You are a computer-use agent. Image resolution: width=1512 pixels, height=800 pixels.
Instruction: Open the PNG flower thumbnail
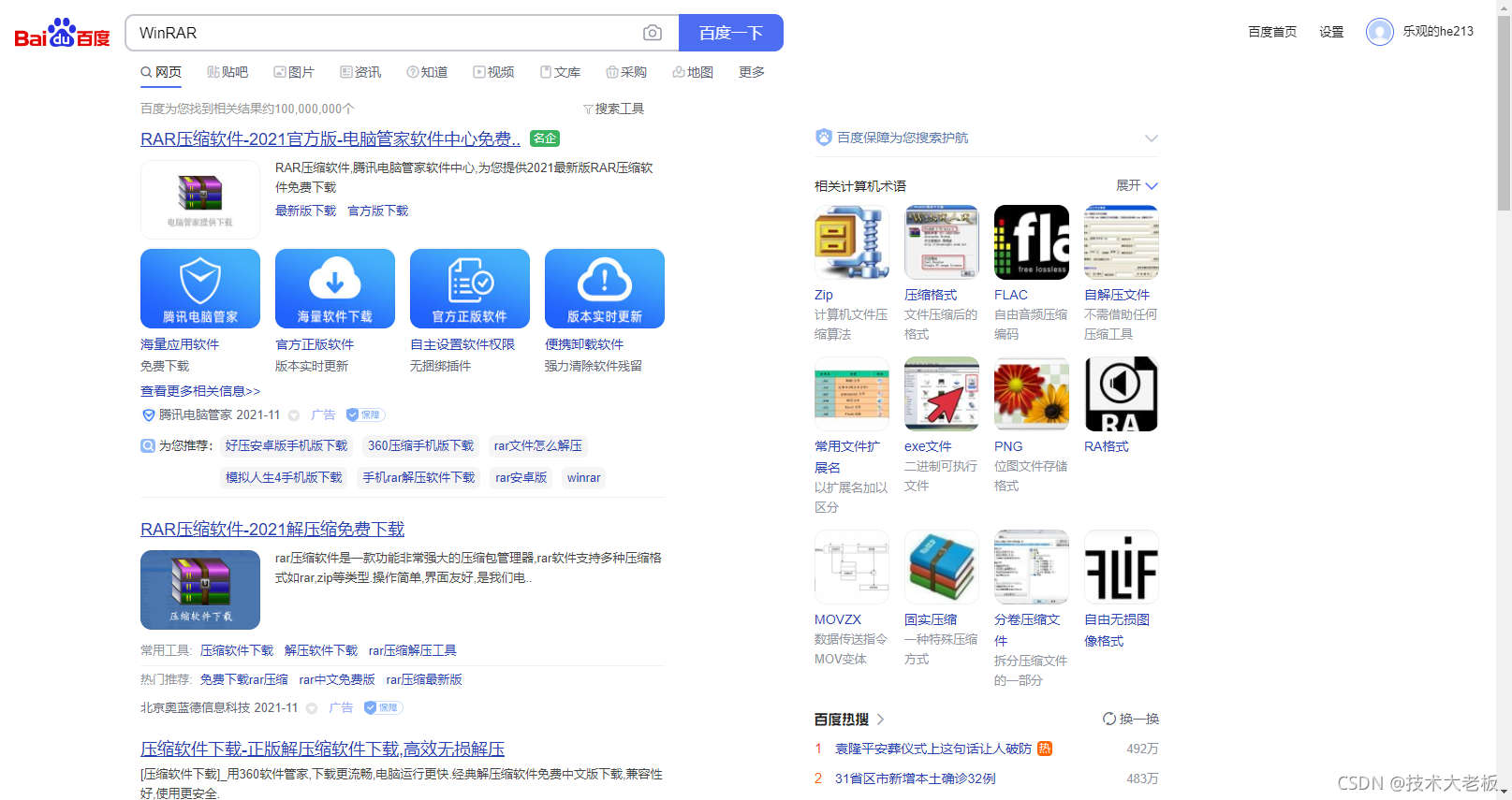(1032, 394)
